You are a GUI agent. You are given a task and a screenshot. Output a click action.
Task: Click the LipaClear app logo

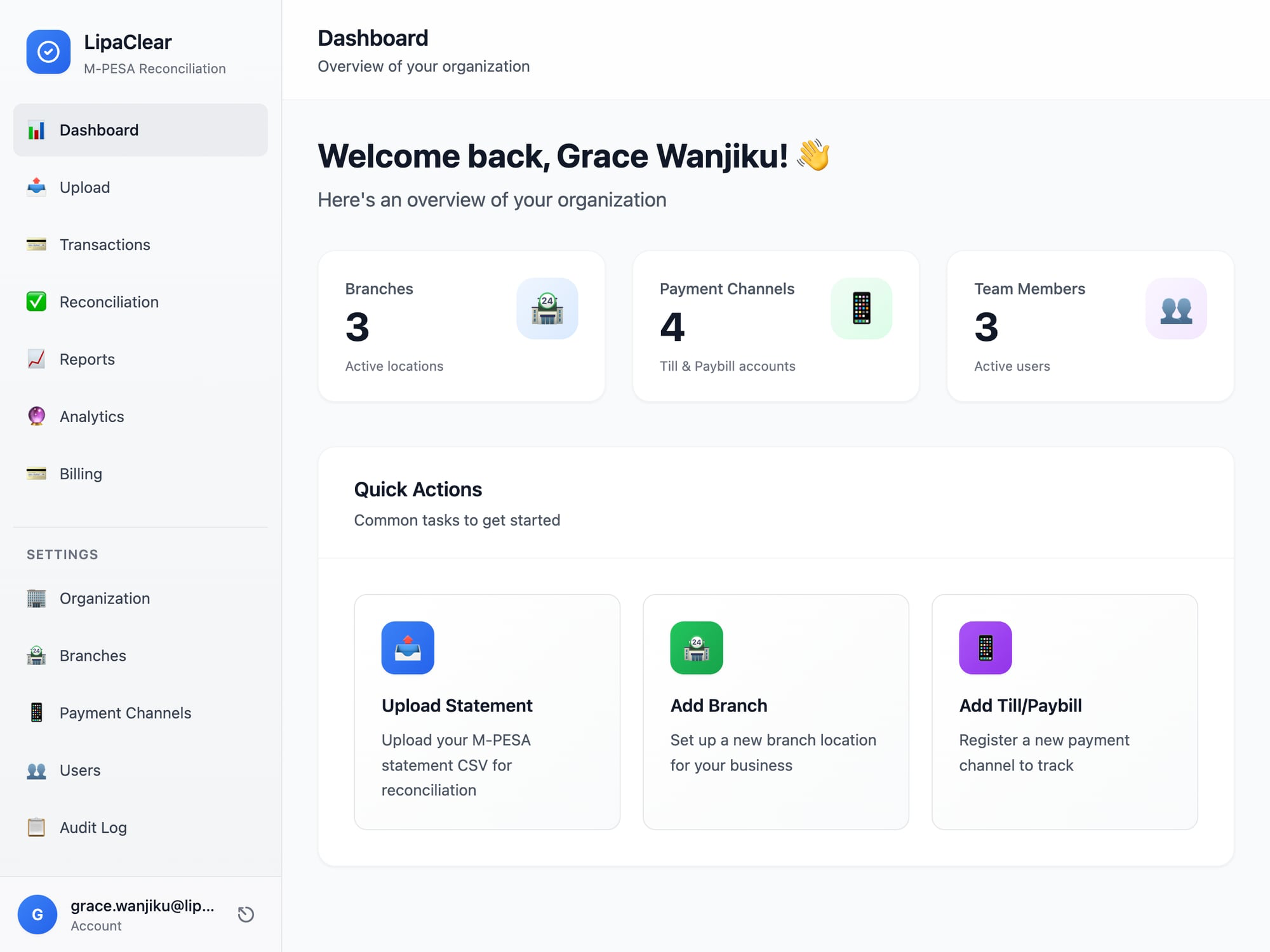48,51
